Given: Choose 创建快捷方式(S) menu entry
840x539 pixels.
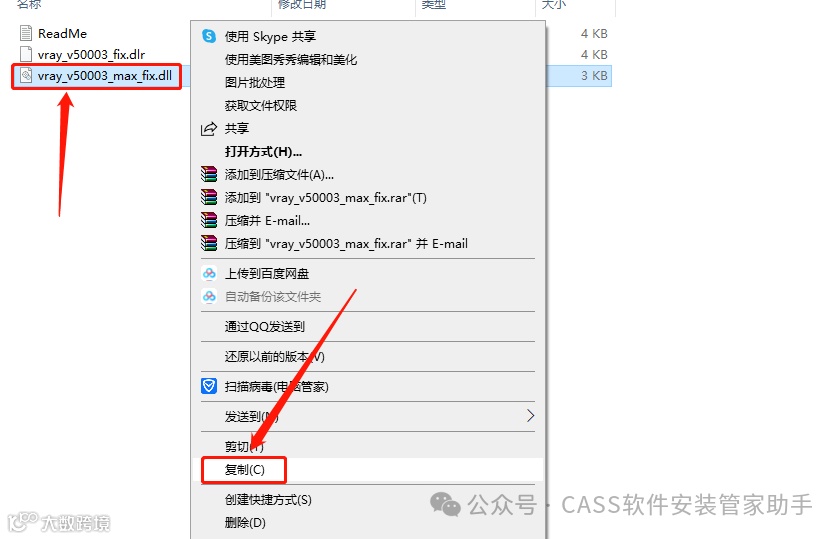Looking at the screenshot, I should [268, 500].
